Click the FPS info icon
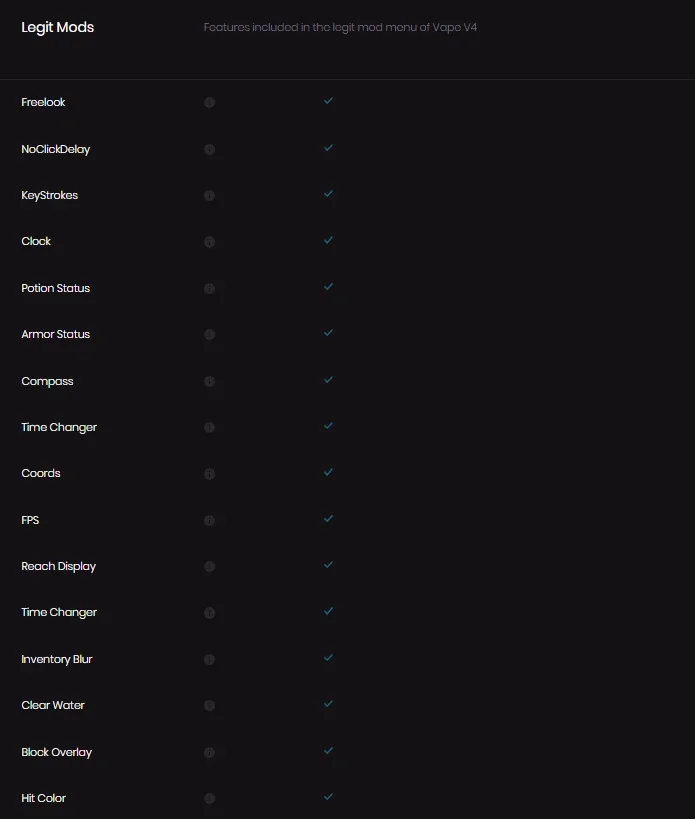Viewport: 695px width, 819px height. 209,520
